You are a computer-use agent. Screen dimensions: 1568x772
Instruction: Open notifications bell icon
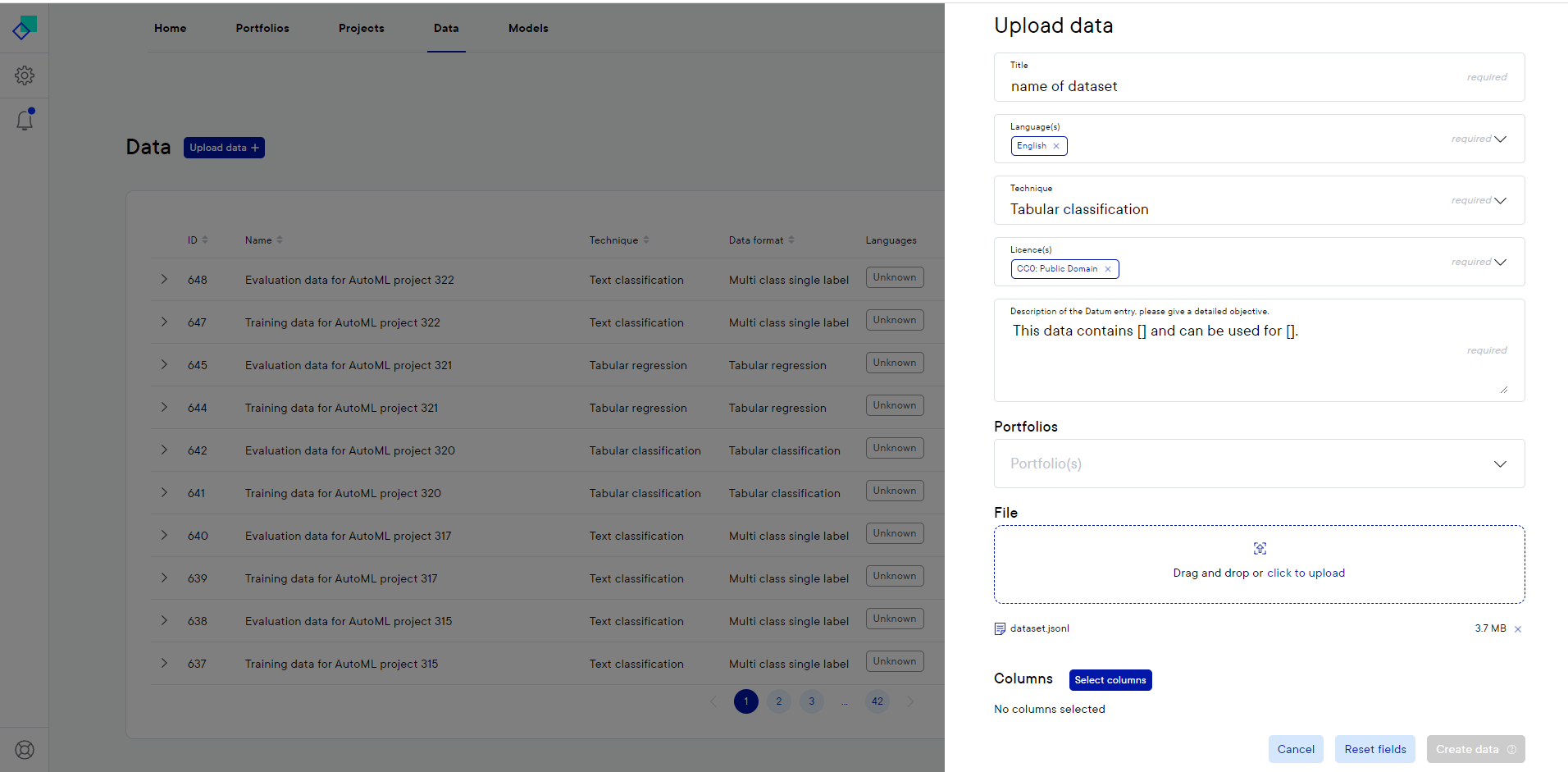[x=25, y=121]
